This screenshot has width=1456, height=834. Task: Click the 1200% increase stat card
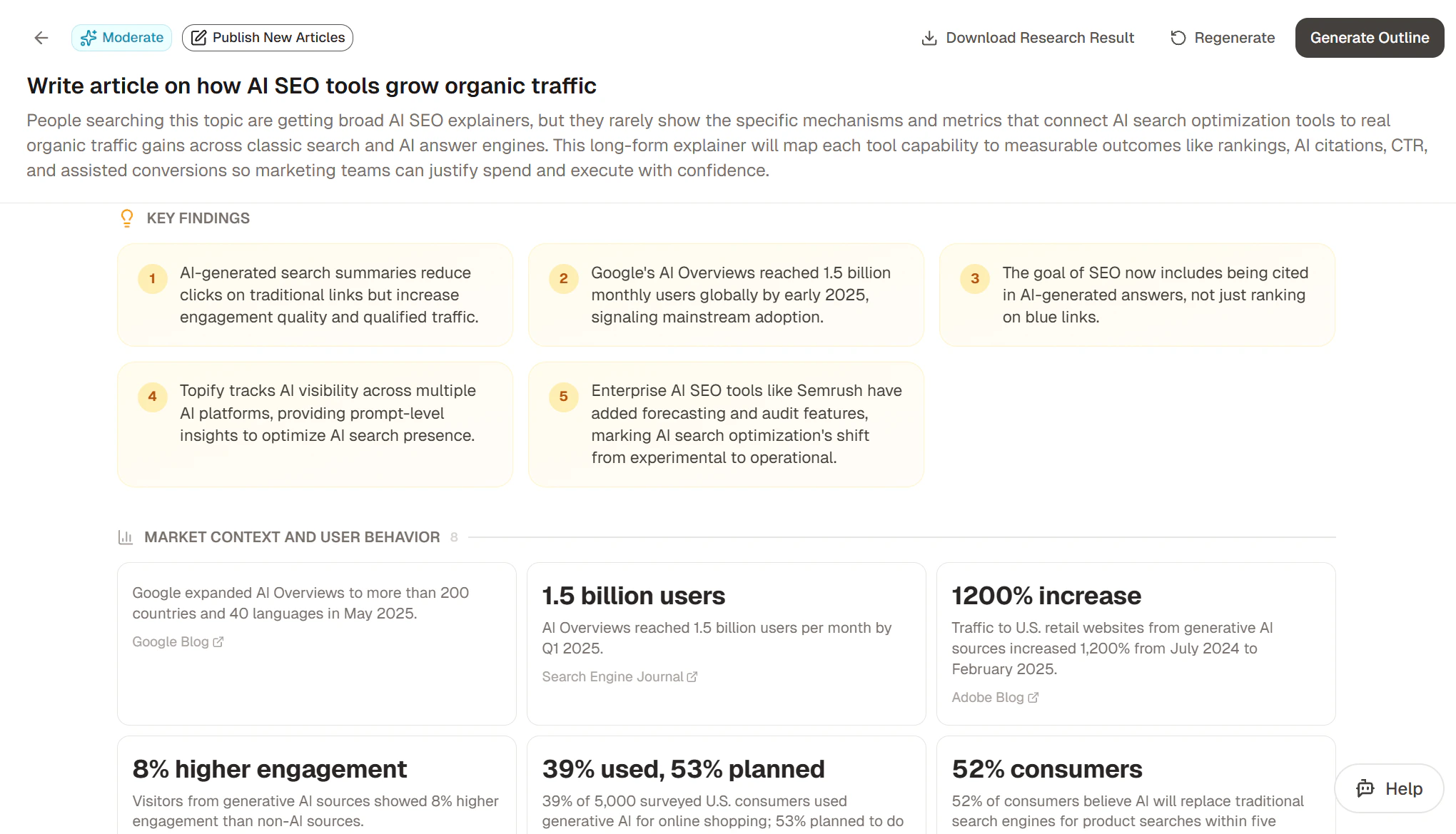click(x=1136, y=644)
